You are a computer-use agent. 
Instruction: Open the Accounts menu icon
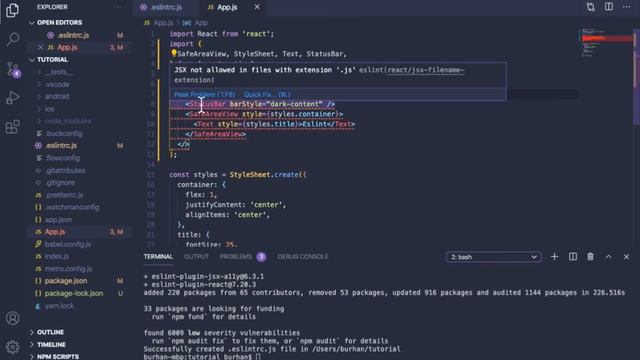point(13,318)
